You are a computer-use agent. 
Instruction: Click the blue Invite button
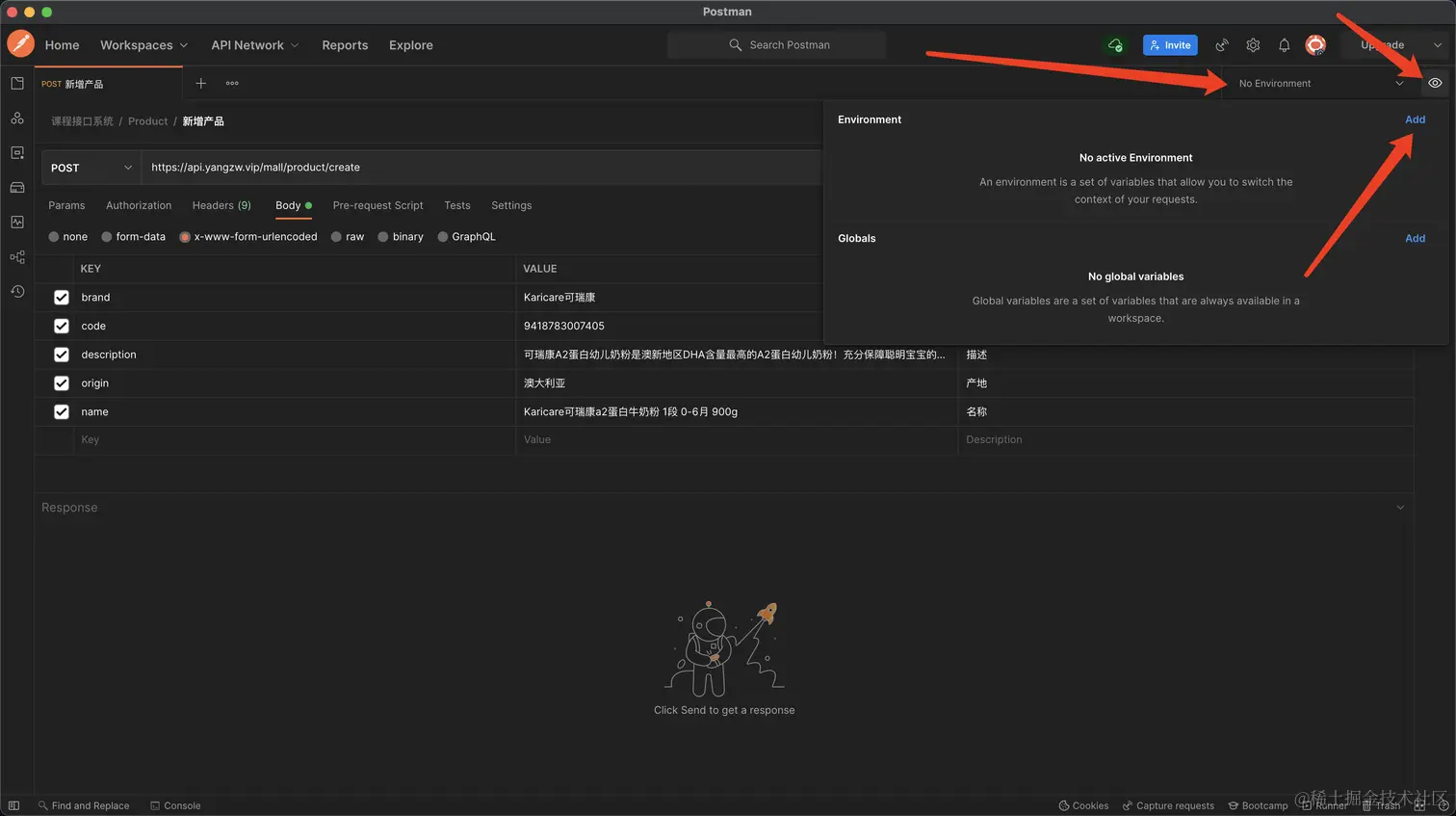pos(1170,45)
